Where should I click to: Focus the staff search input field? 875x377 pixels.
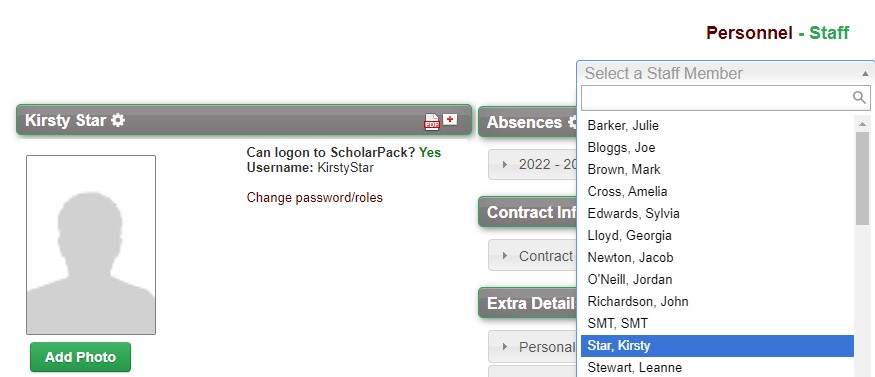pyautogui.click(x=717, y=98)
